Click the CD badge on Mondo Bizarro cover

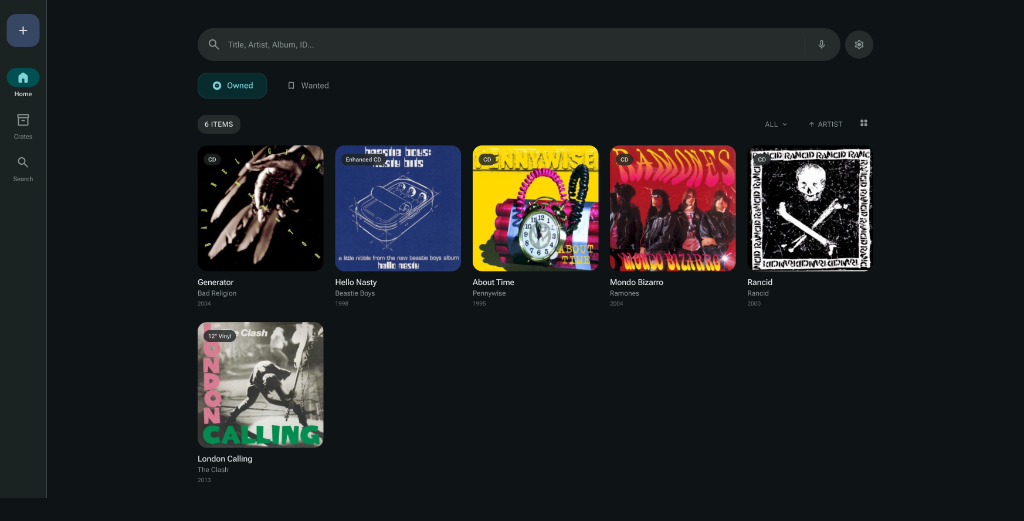pyautogui.click(x=624, y=159)
